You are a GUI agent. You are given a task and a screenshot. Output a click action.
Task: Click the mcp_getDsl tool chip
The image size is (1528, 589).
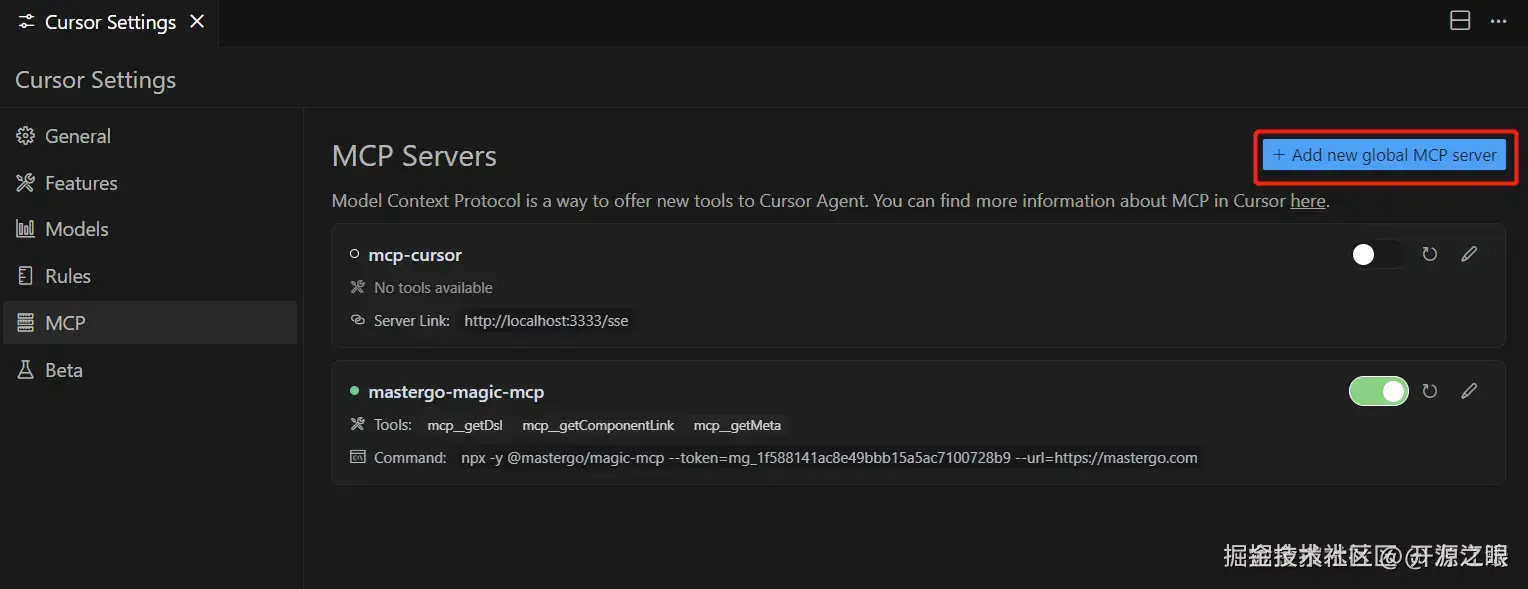[464, 425]
